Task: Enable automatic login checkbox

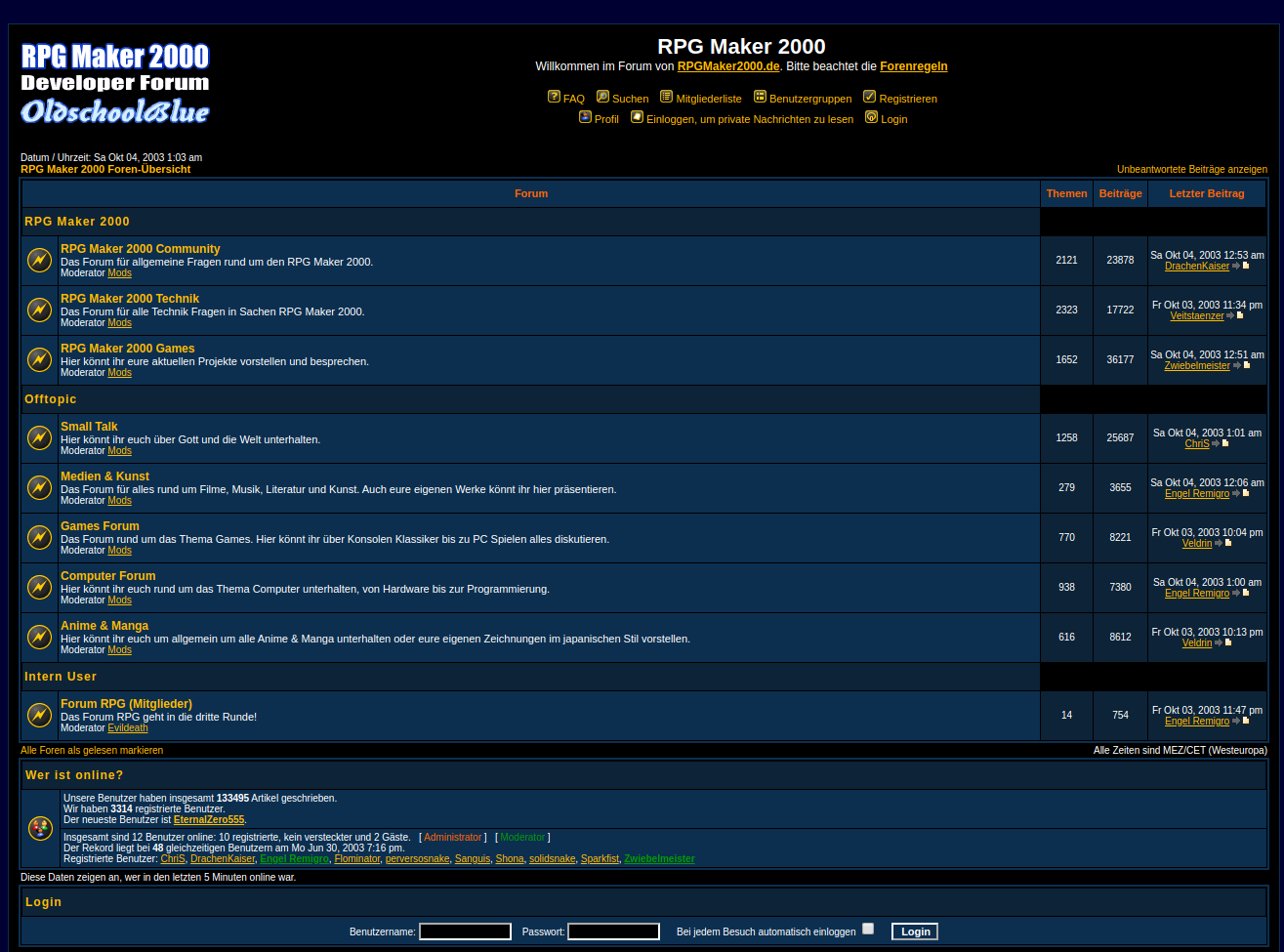Action: [868, 930]
